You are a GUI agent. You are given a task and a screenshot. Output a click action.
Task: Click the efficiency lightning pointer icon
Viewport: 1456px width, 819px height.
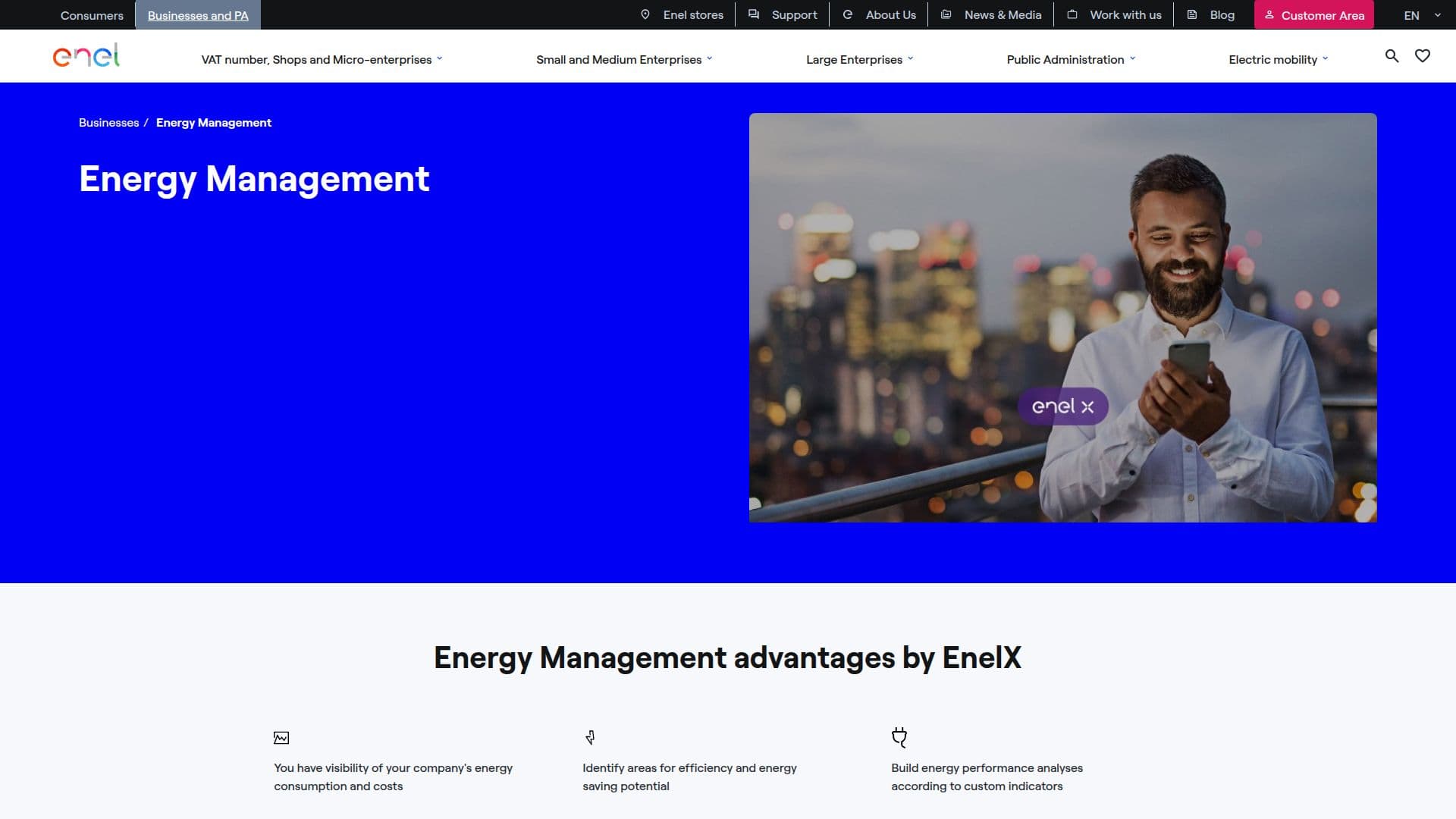tap(590, 737)
